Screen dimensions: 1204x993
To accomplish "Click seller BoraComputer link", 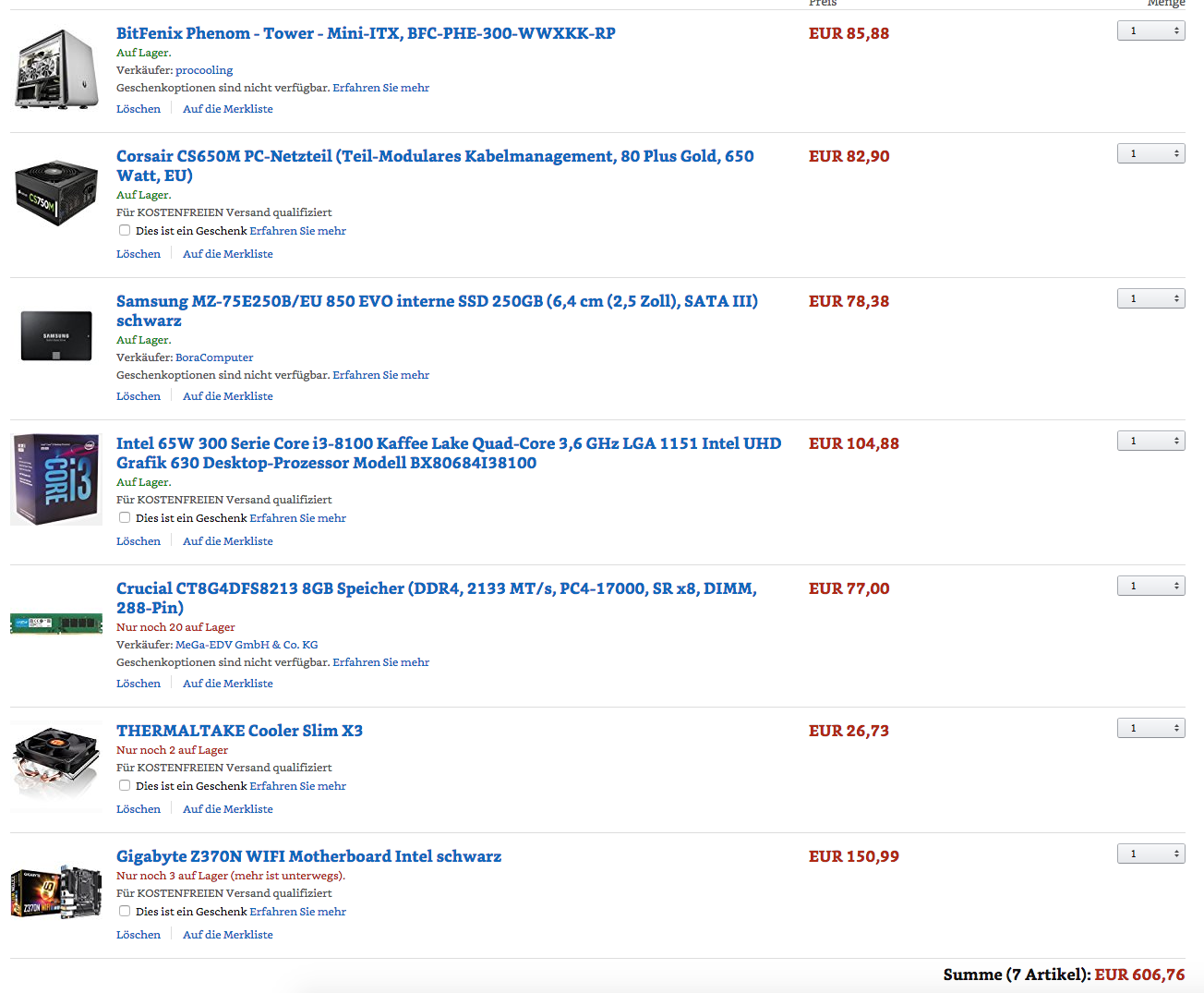I will click(214, 357).
